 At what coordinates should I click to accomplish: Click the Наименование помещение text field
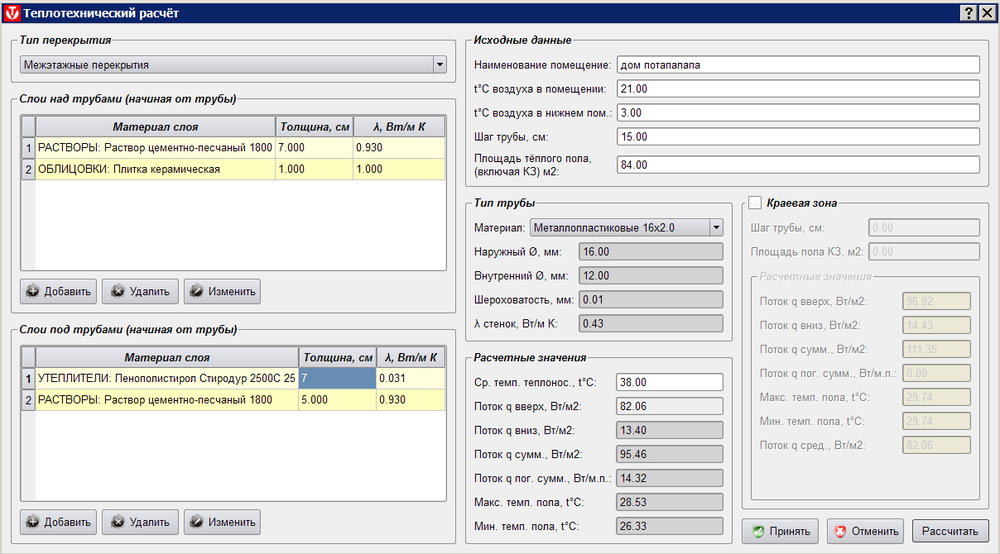(x=798, y=65)
